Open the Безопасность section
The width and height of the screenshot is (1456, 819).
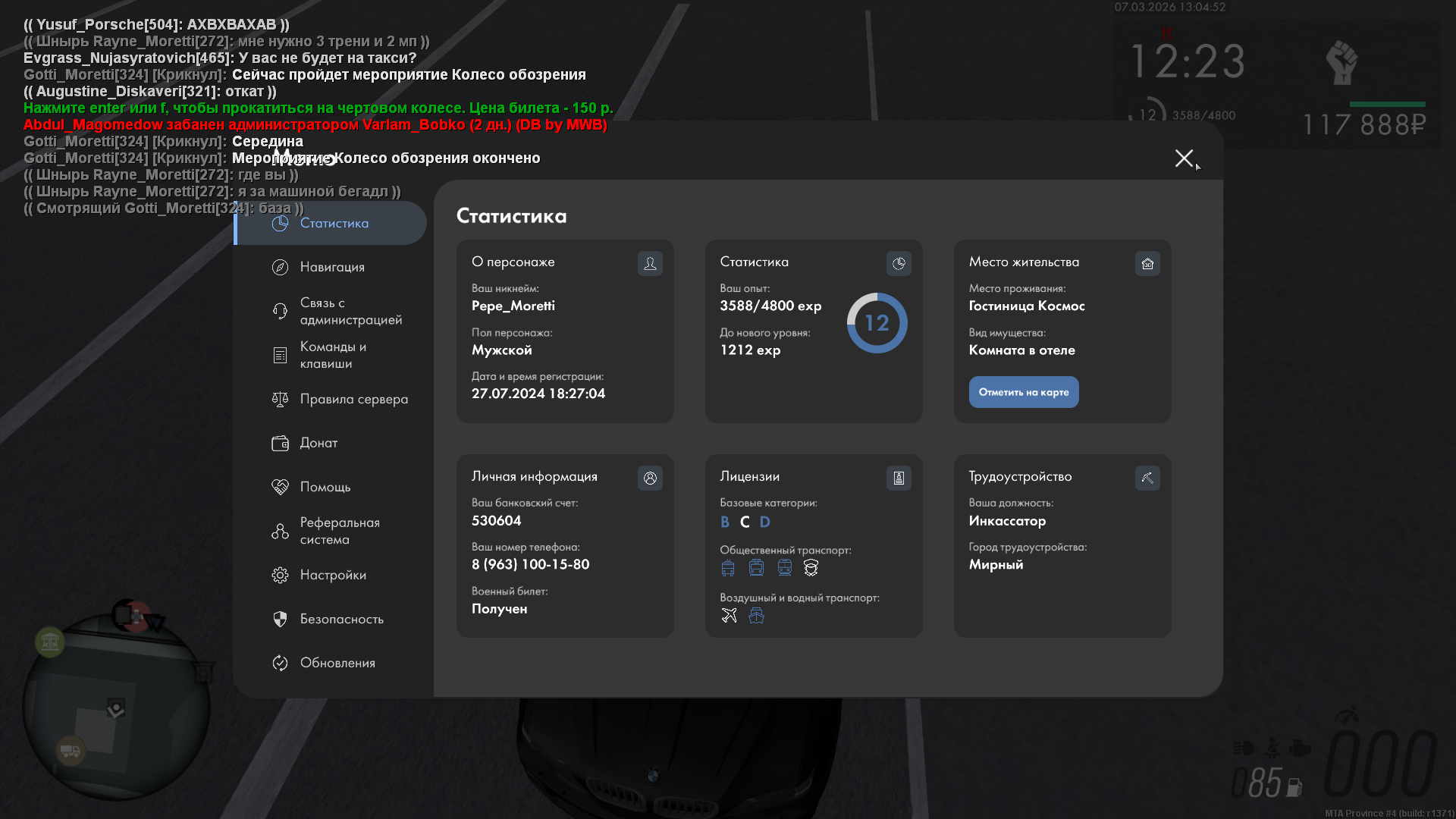tap(341, 619)
